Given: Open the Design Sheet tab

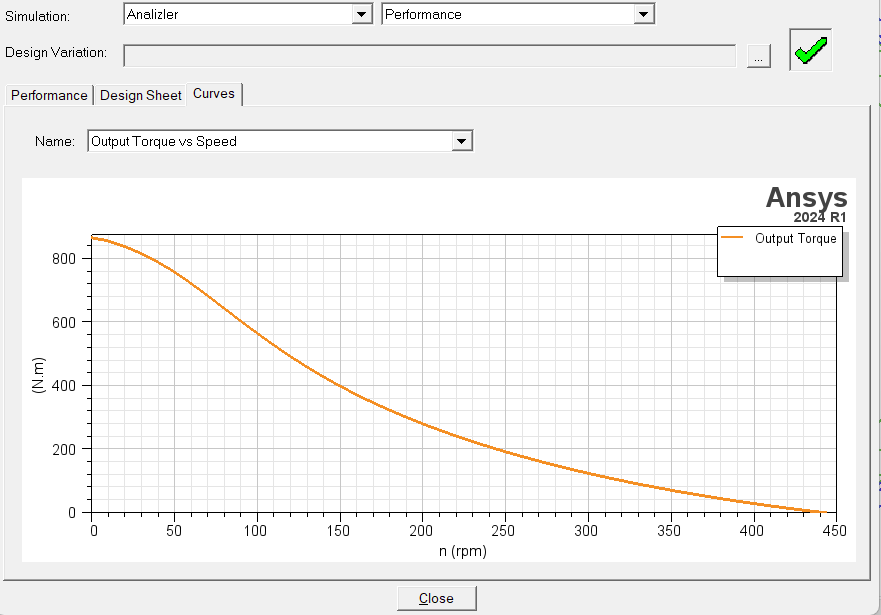Looking at the screenshot, I should click(141, 95).
